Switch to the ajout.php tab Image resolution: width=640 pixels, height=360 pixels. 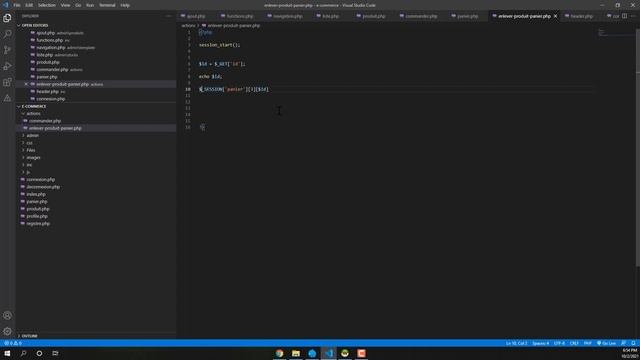196,16
